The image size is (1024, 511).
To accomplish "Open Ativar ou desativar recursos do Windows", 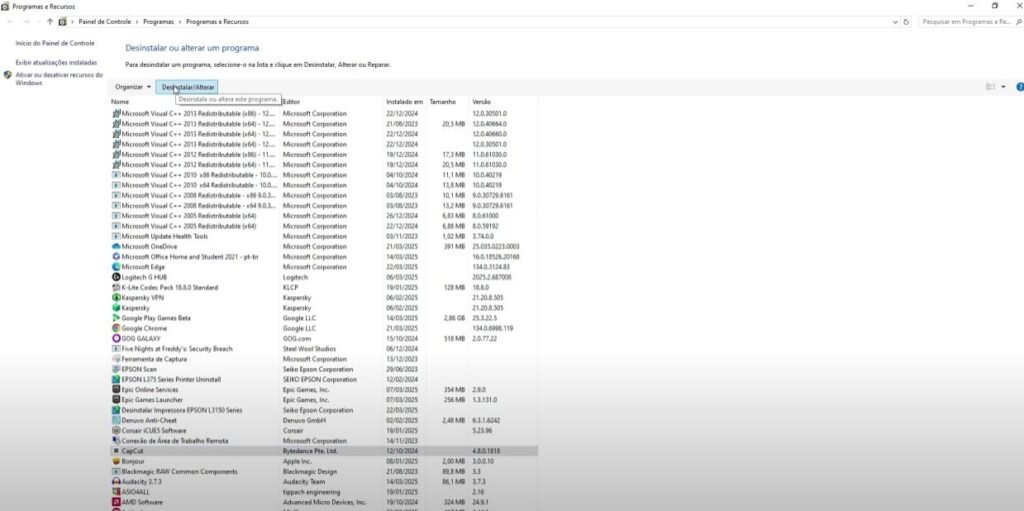I will (x=59, y=79).
